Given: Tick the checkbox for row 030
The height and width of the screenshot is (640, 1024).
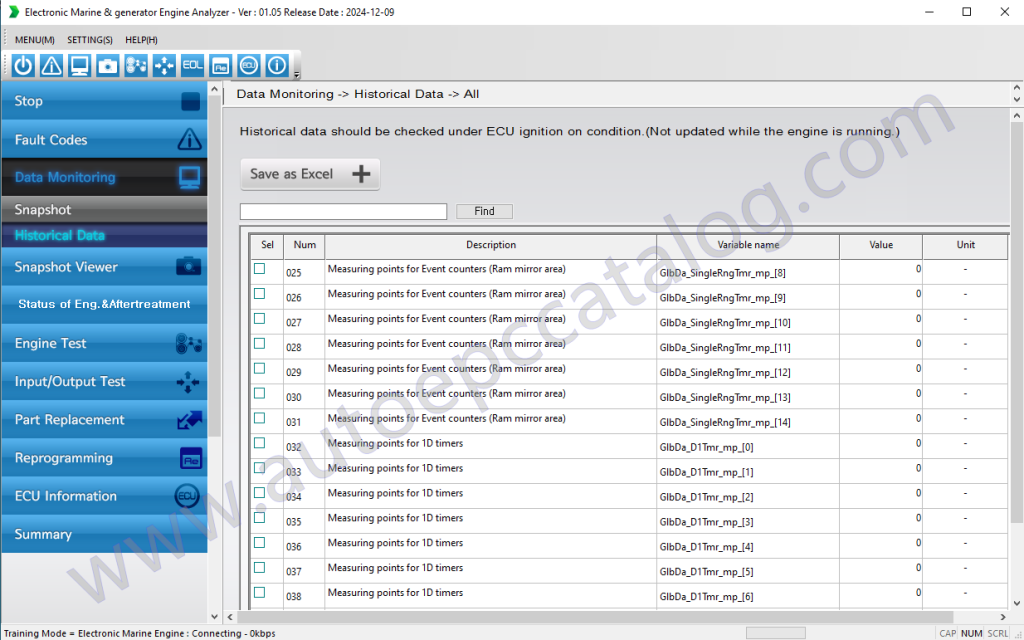Looking at the screenshot, I should [x=259, y=393].
